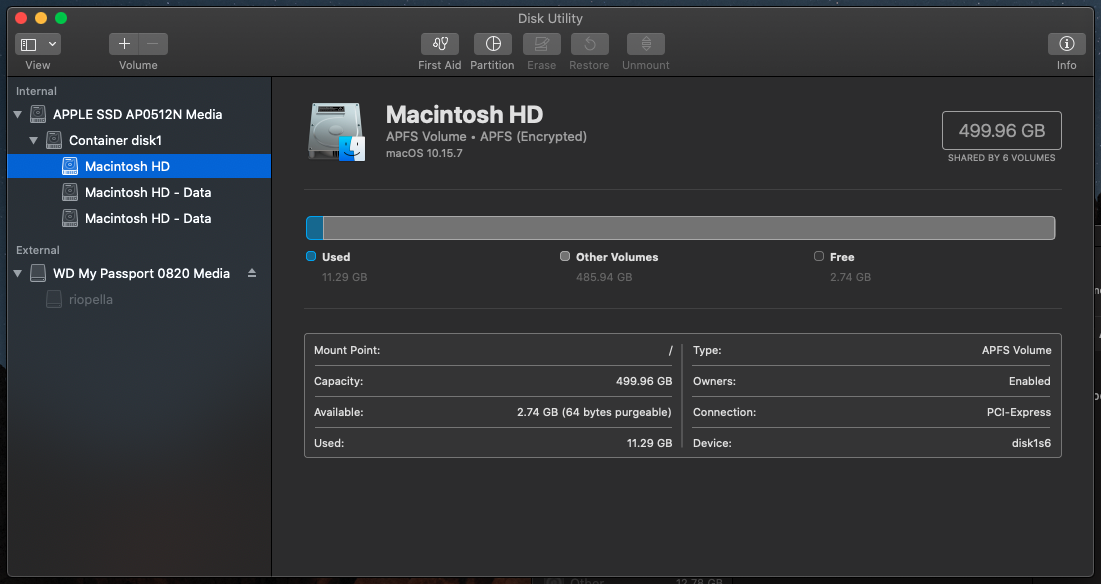Image resolution: width=1101 pixels, height=584 pixels.
Task: Click the Mount Point row value '/'
Action: (x=671, y=350)
